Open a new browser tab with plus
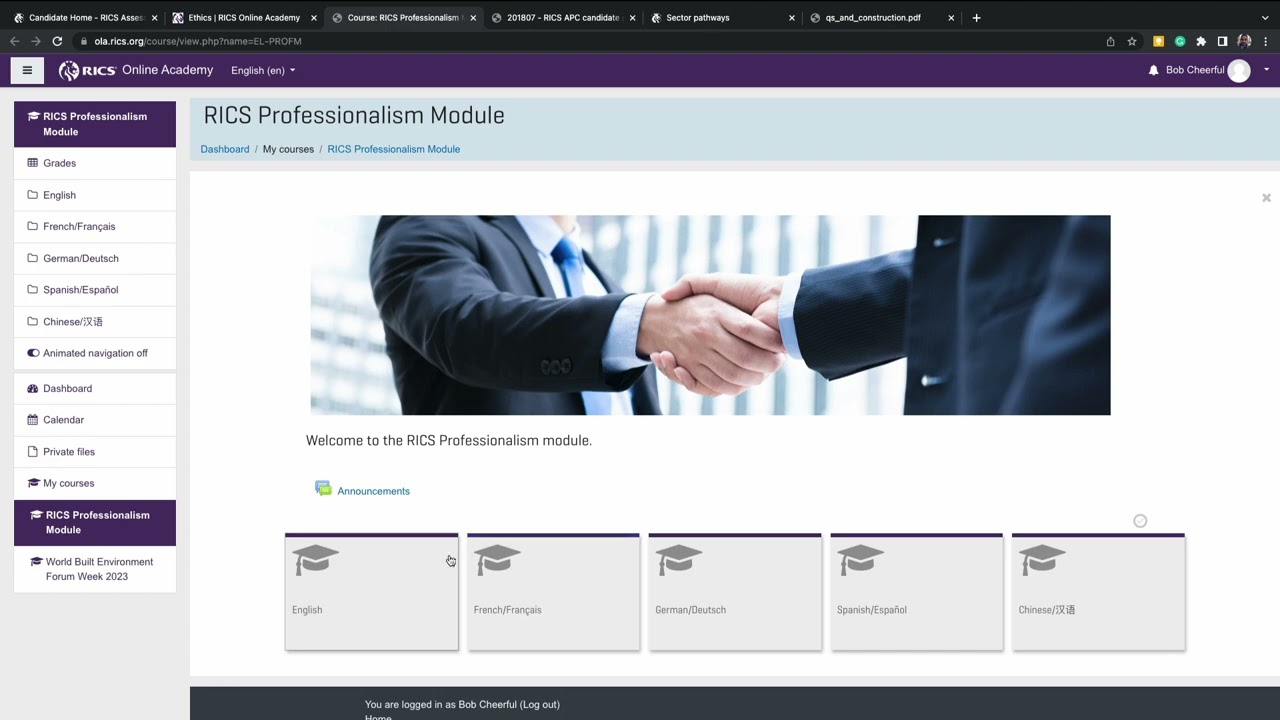This screenshot has height=720, width=1280. pos(976,17)
